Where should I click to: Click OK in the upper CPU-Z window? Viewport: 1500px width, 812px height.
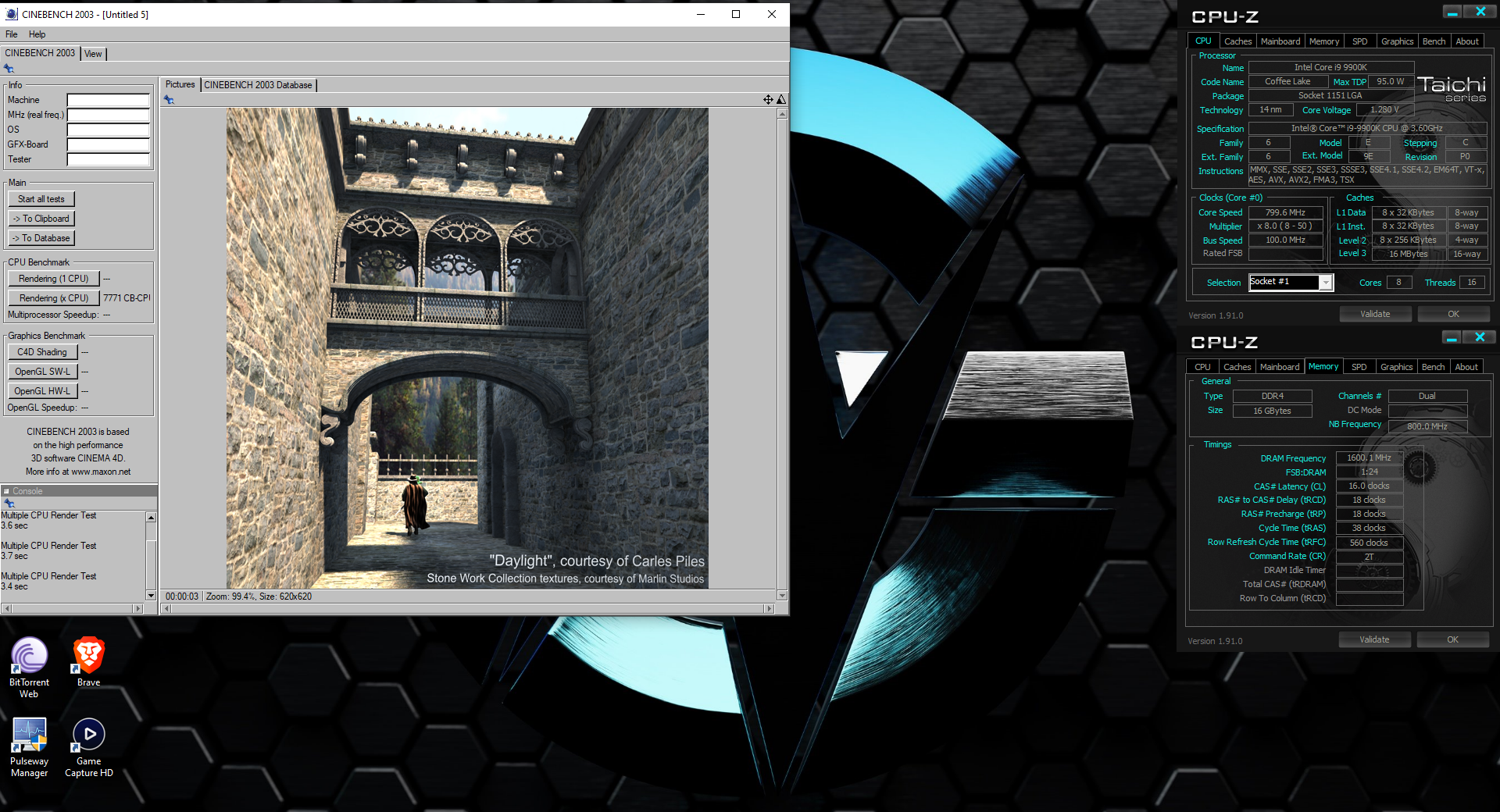(1453, 314)
